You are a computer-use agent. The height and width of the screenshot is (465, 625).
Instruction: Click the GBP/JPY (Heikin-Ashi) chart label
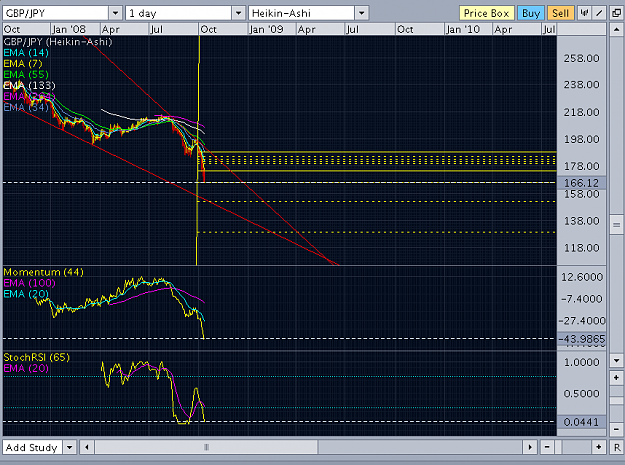[x=58, y=42]
